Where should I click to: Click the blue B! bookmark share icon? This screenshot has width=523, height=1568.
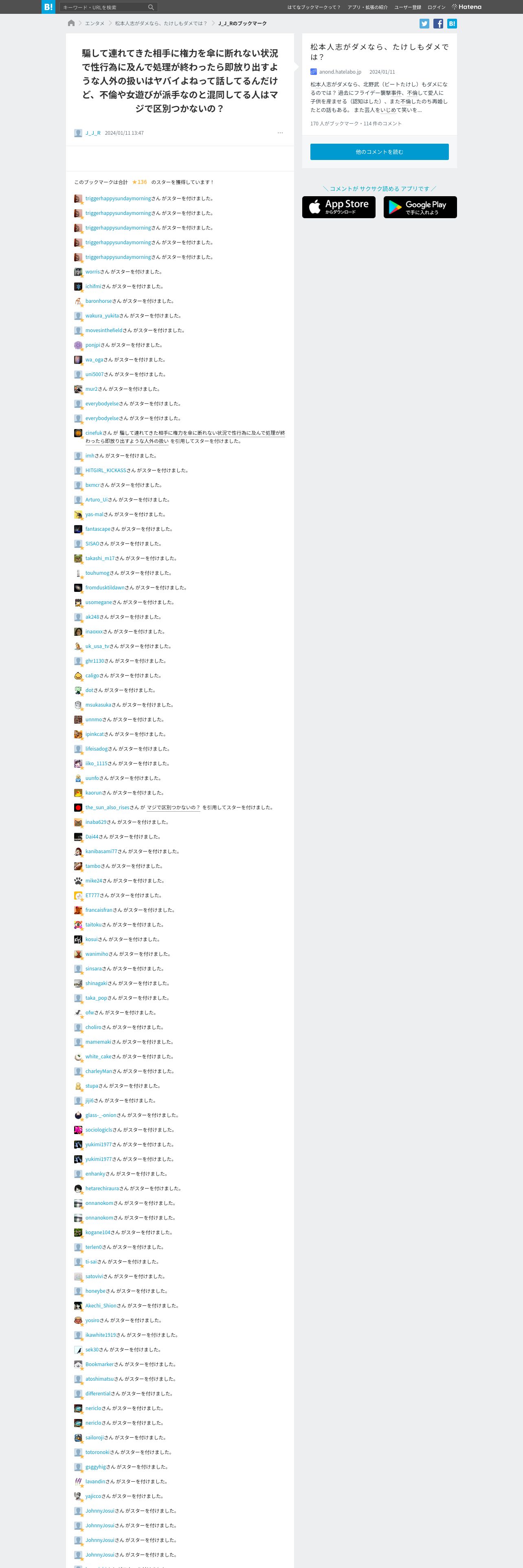[452, 24]
